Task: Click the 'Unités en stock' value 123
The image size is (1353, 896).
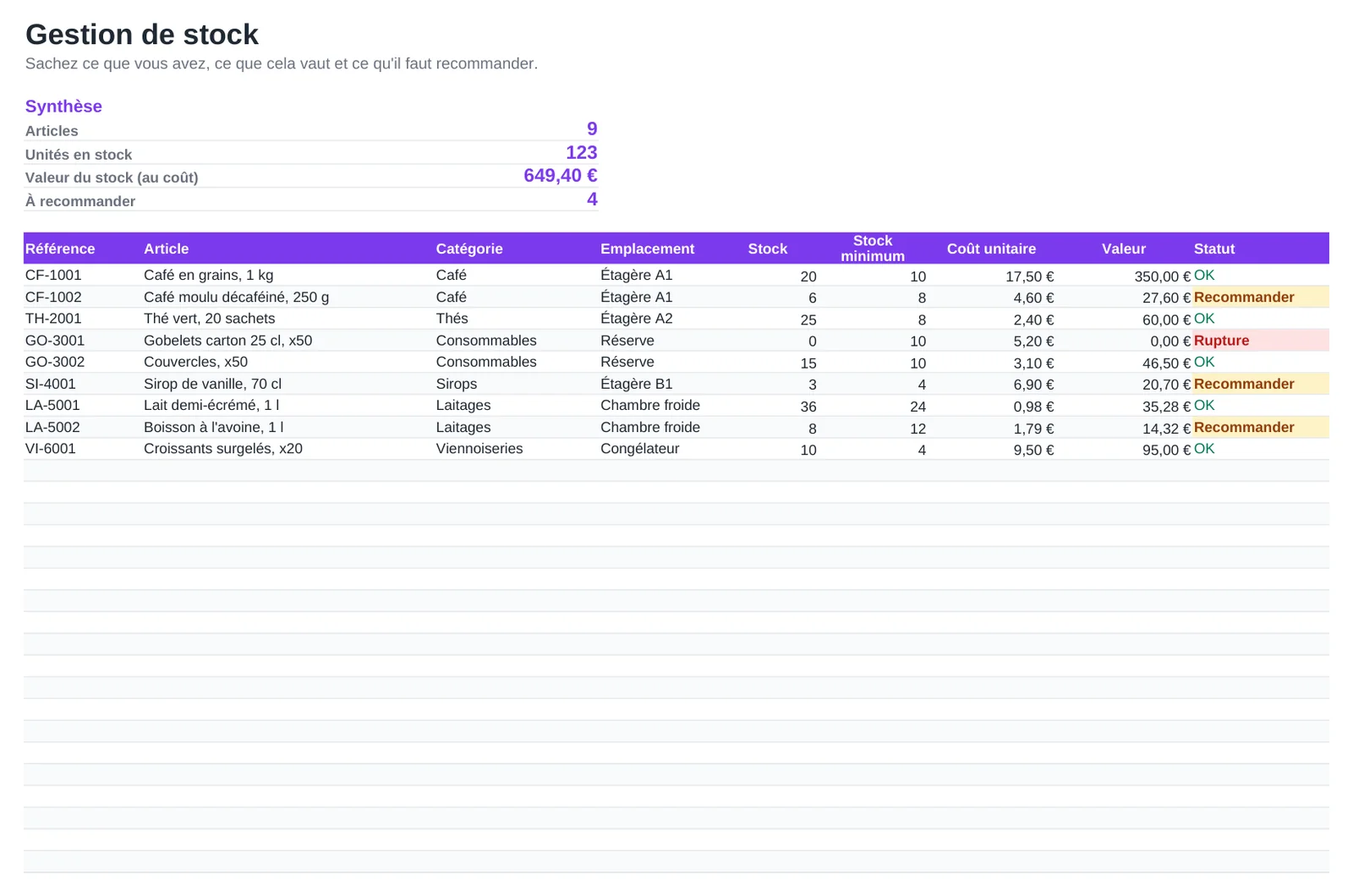Action: coord(582,152)
